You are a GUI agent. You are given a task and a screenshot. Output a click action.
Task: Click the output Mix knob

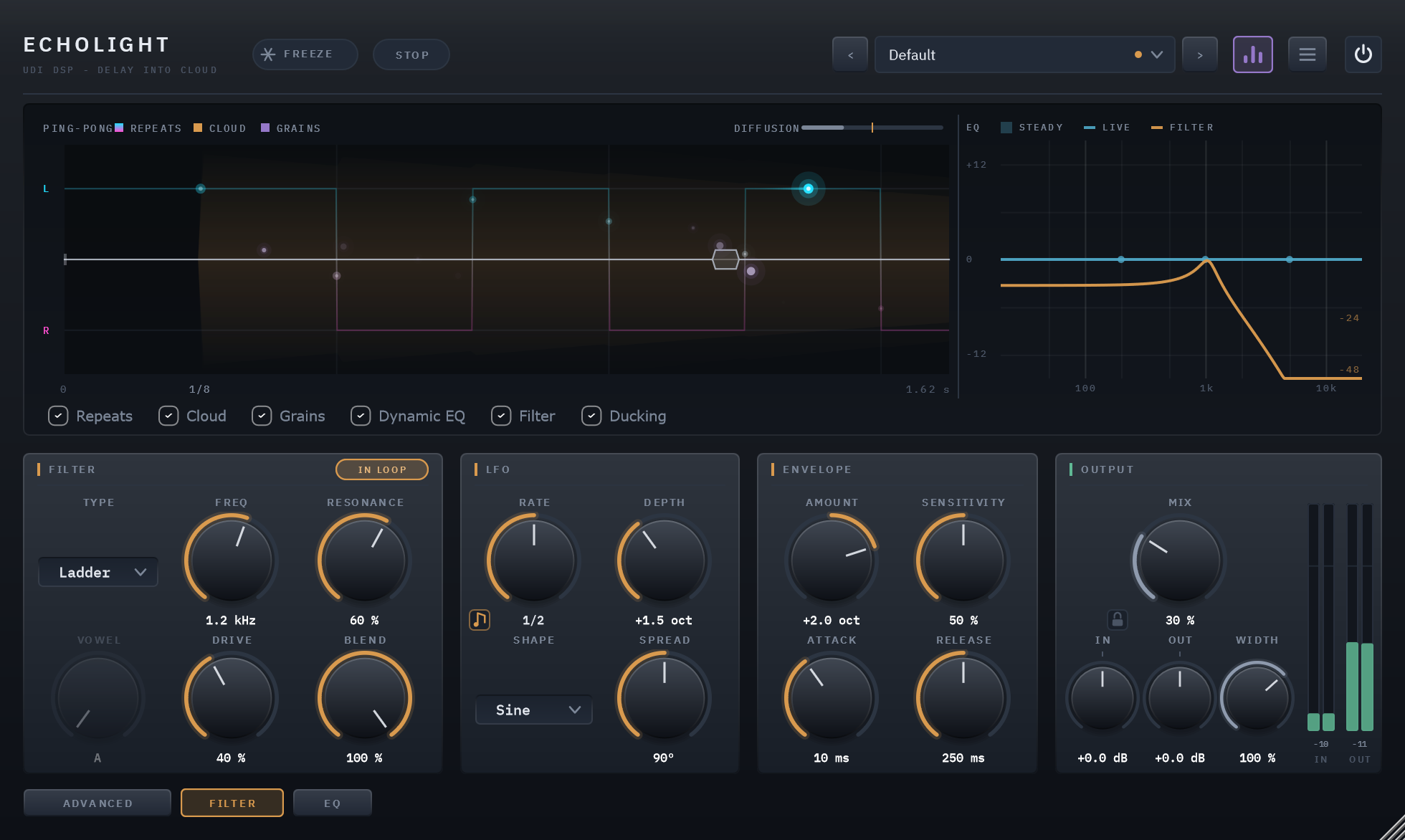click(1179, 560)
